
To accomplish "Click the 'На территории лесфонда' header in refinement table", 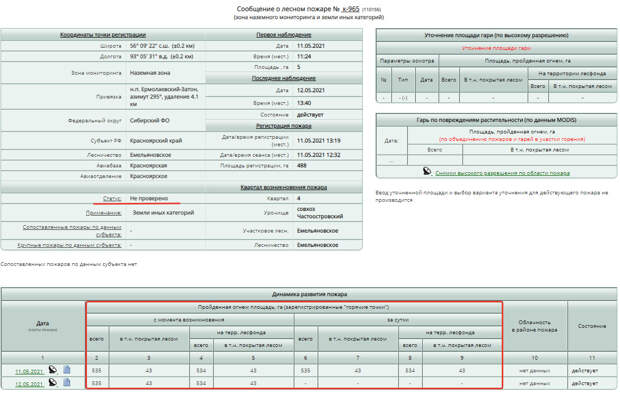I will (572, 74).
